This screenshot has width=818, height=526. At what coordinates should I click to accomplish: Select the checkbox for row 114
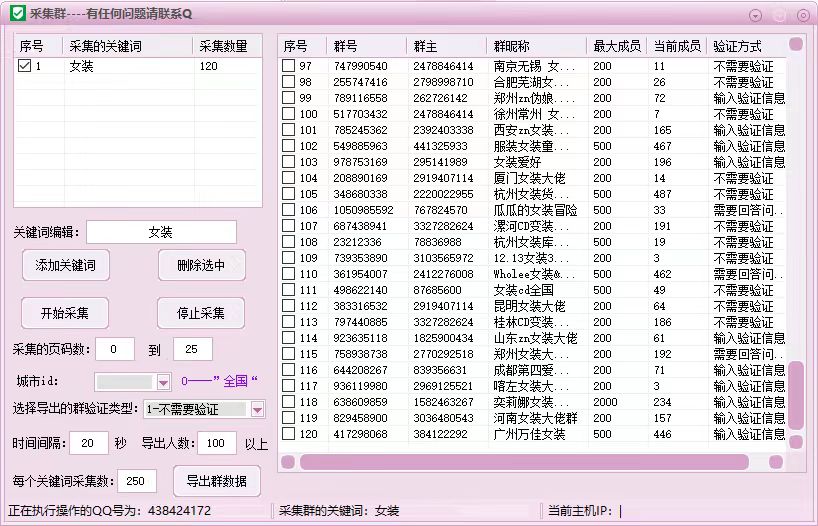tap(288, 337)
